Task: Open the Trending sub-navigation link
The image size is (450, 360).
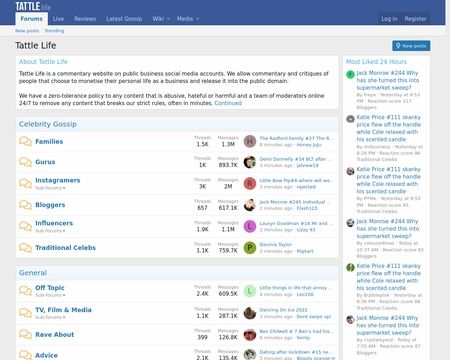Action: click(x=54, y=31)
